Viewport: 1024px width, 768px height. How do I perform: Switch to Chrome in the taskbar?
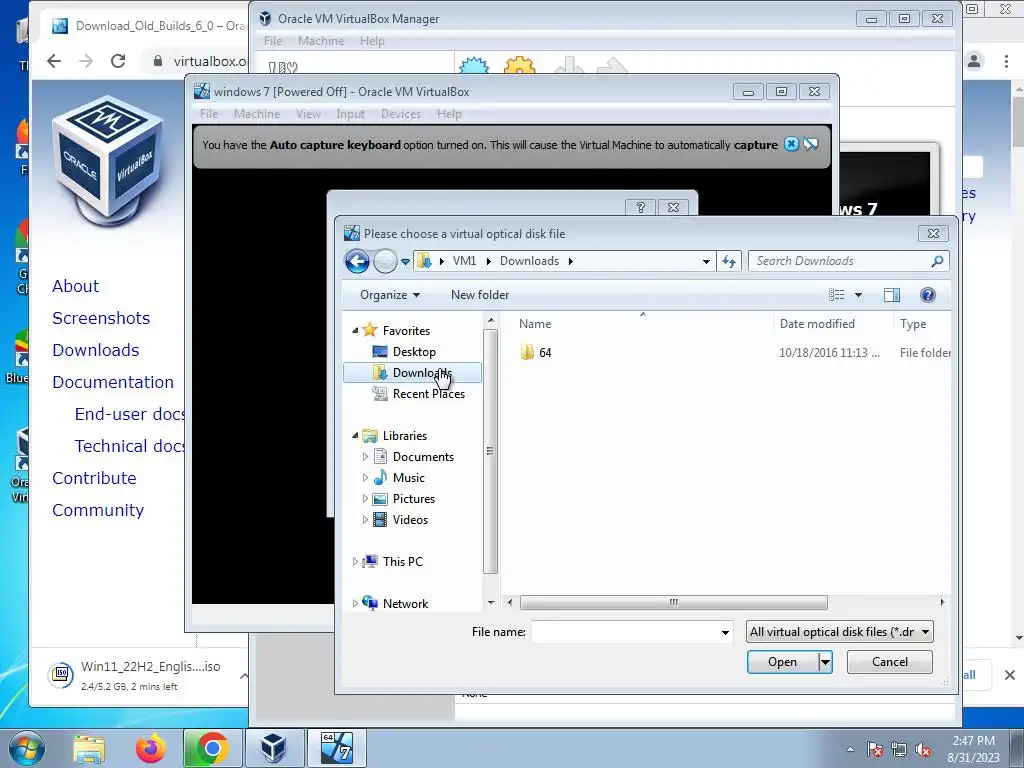pyautogui.click(x=212, y=748)
